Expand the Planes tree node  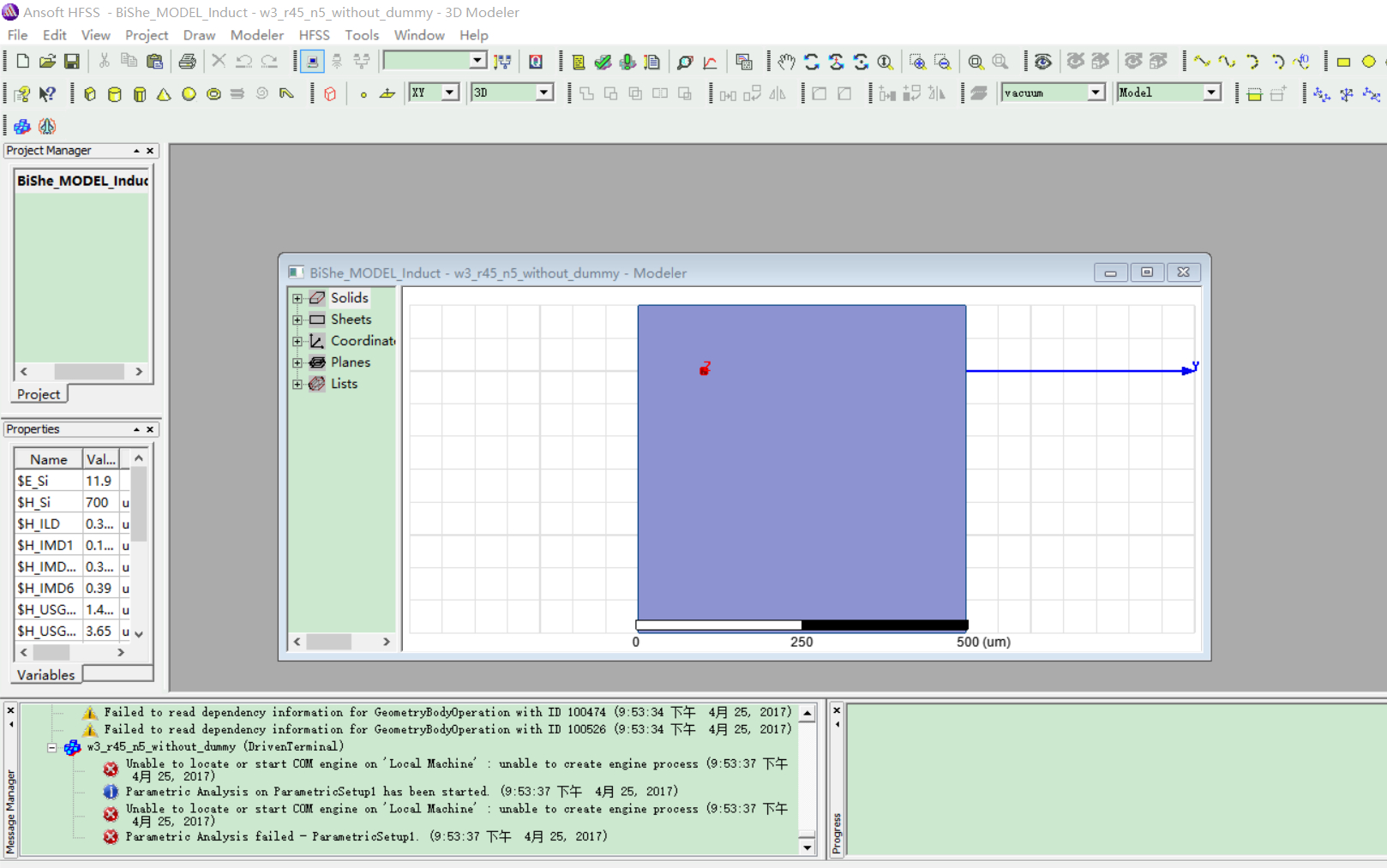pyautogui.click(x=297, y=362)
